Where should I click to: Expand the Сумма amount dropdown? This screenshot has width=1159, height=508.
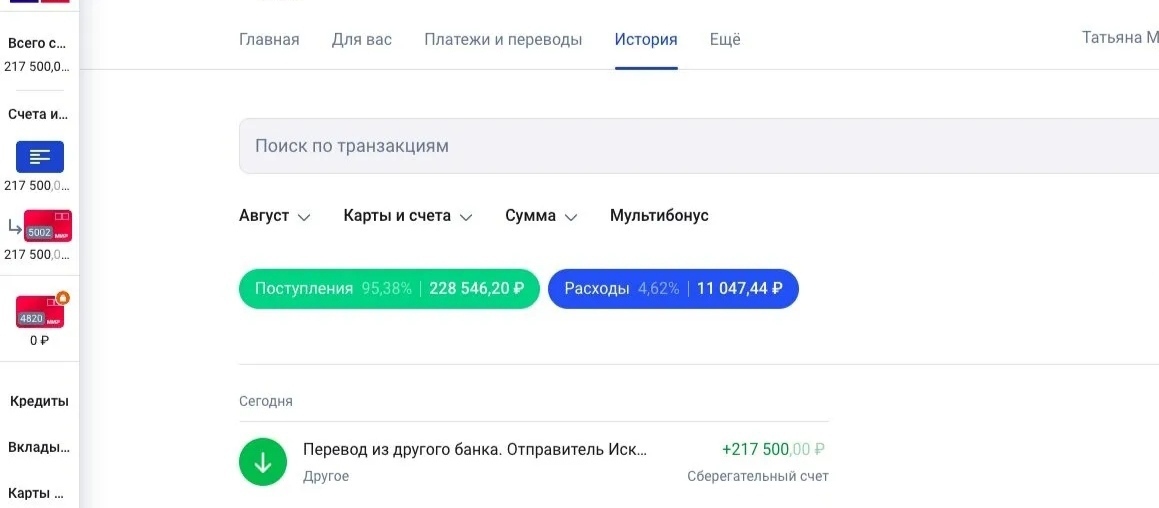pyautogui.click(x=541, y=216)
